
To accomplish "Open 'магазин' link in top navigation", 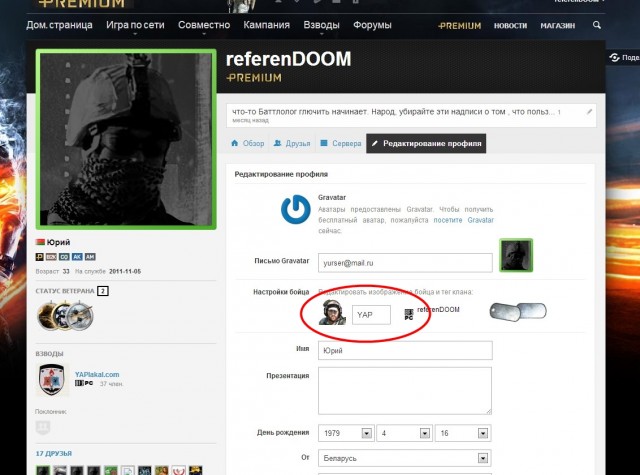I will tap(558, 26).
